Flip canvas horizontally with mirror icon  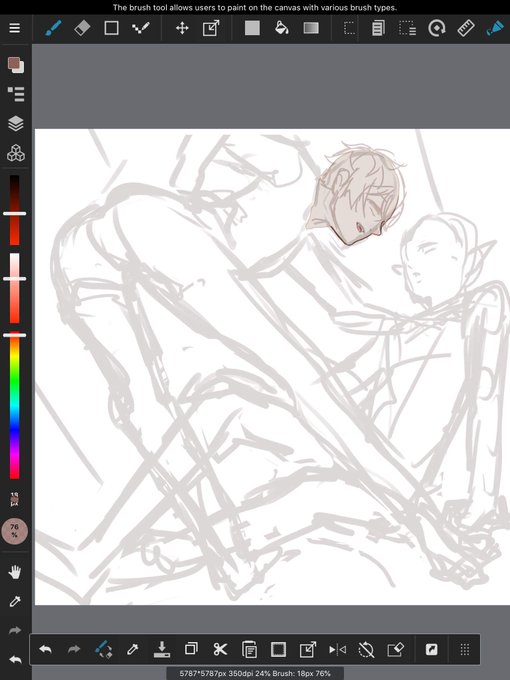coord(337,649)
